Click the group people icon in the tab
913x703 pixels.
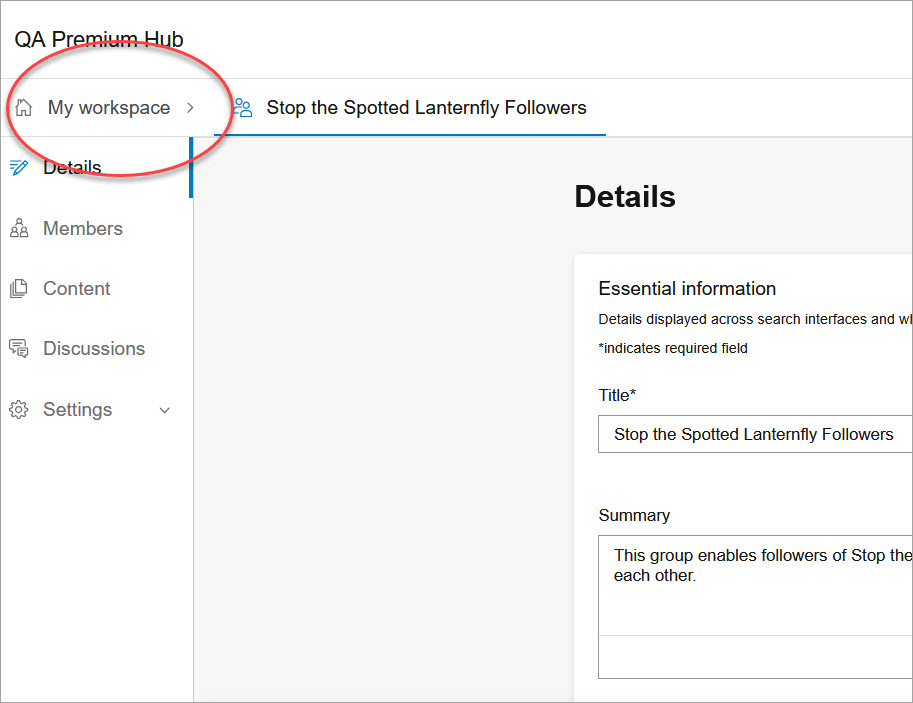pos(242,108)
